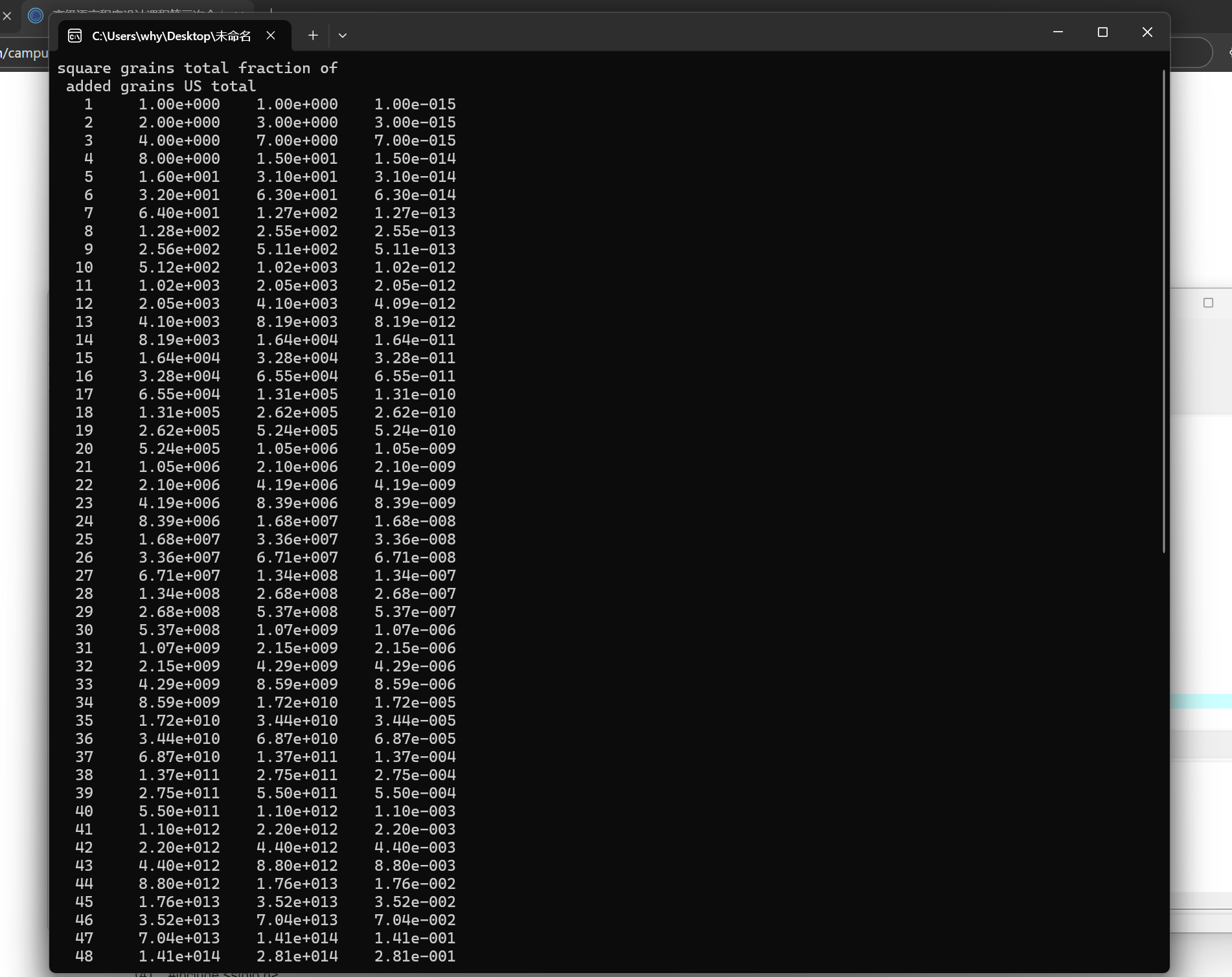This screenshot has width=1232, height=977.
Task: Close the browser tab with X at top left
Action: pyautogui.click(x=7, y=16)
